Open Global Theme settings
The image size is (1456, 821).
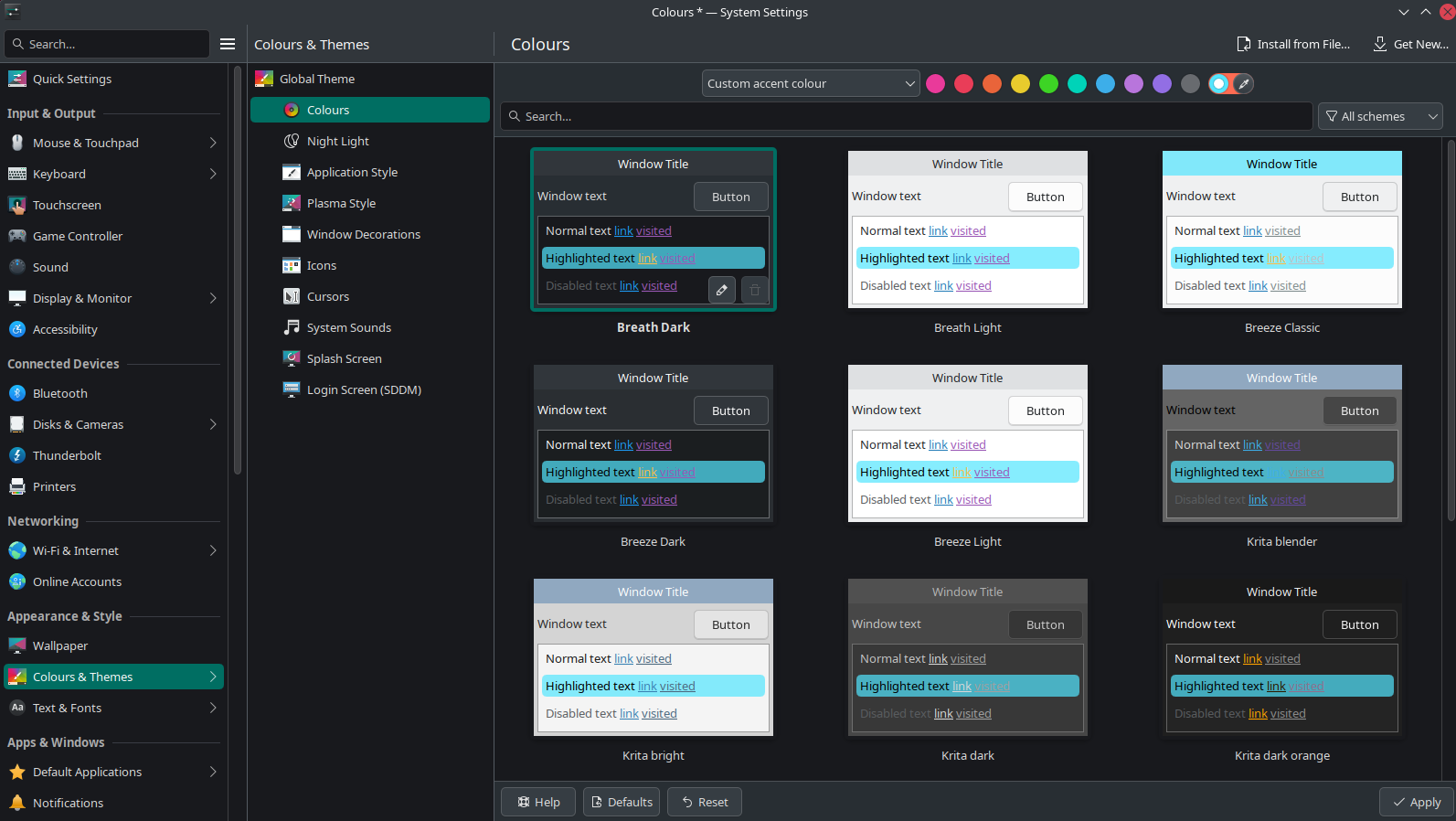coord(316,79)
